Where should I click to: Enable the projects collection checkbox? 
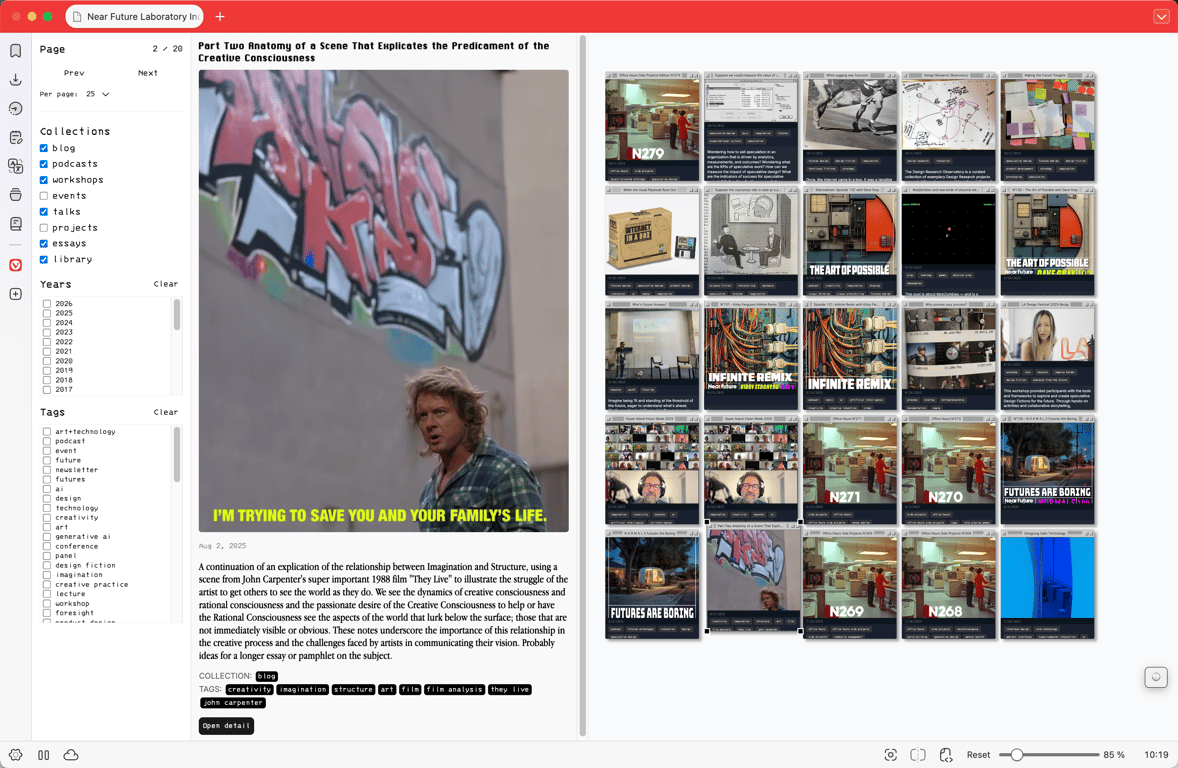point(44,228)
